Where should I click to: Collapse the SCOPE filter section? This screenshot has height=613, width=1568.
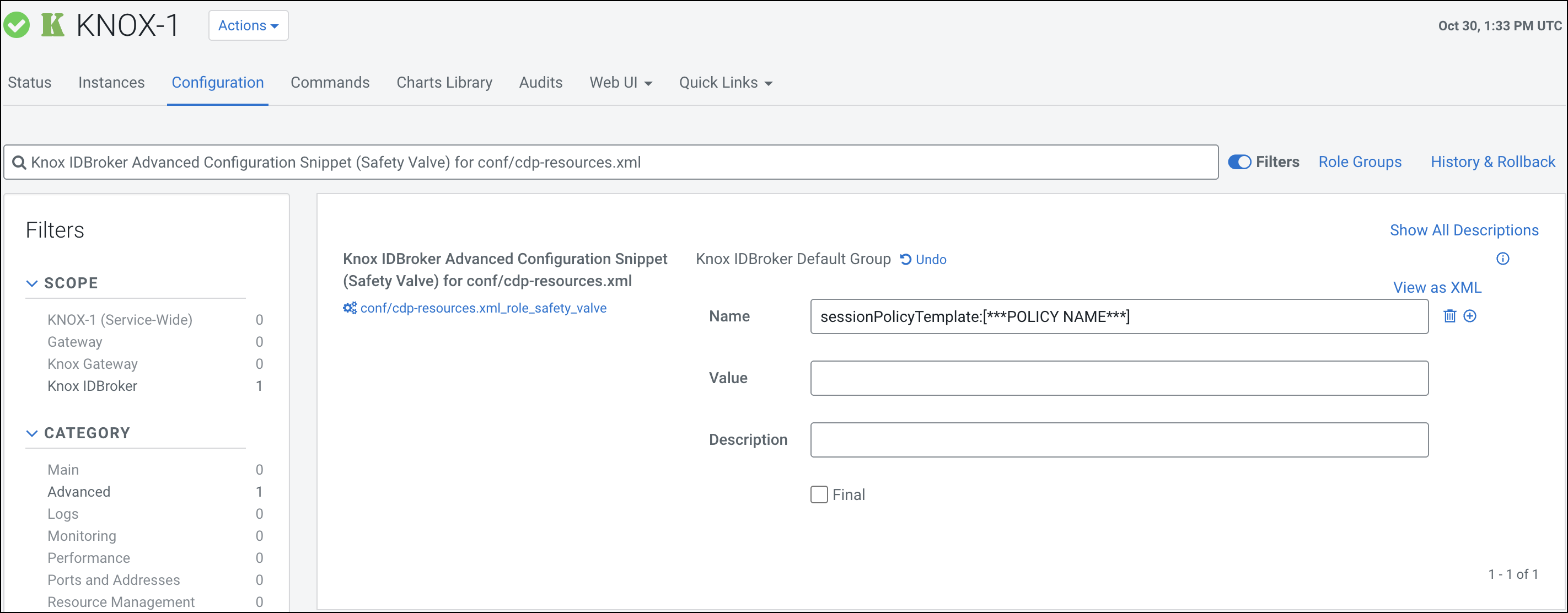pyautogui.click(x=31, y=283)
